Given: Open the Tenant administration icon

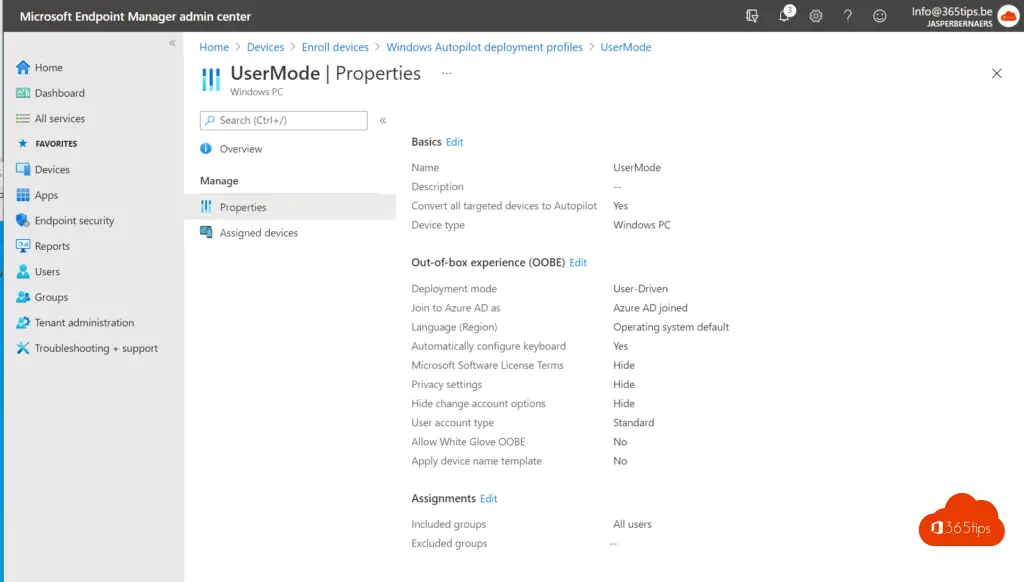Looking at the screenshot, I should point(23,322).
